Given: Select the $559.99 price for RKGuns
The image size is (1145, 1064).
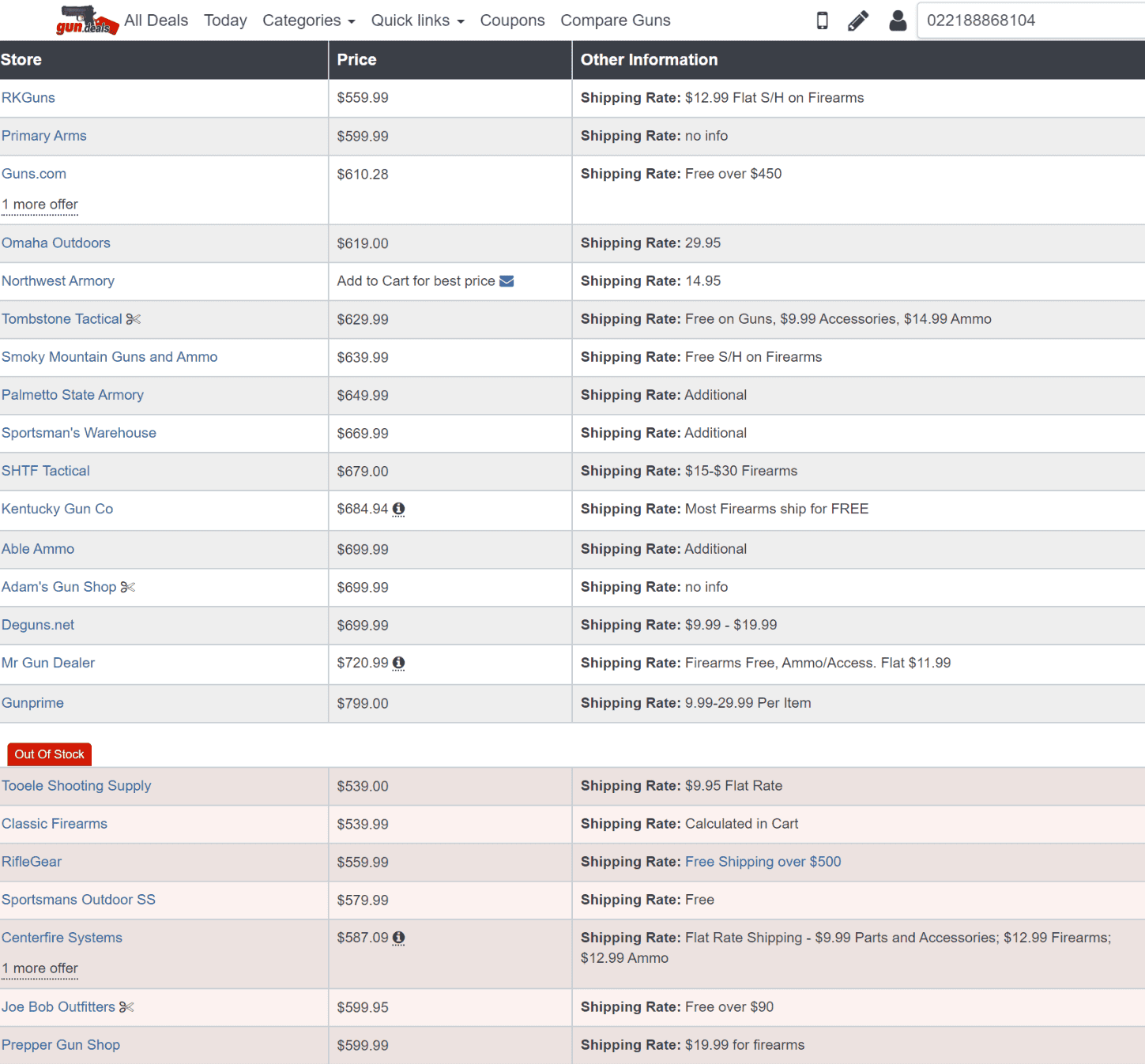Looking at the screenshot, I should coord(363,98).
